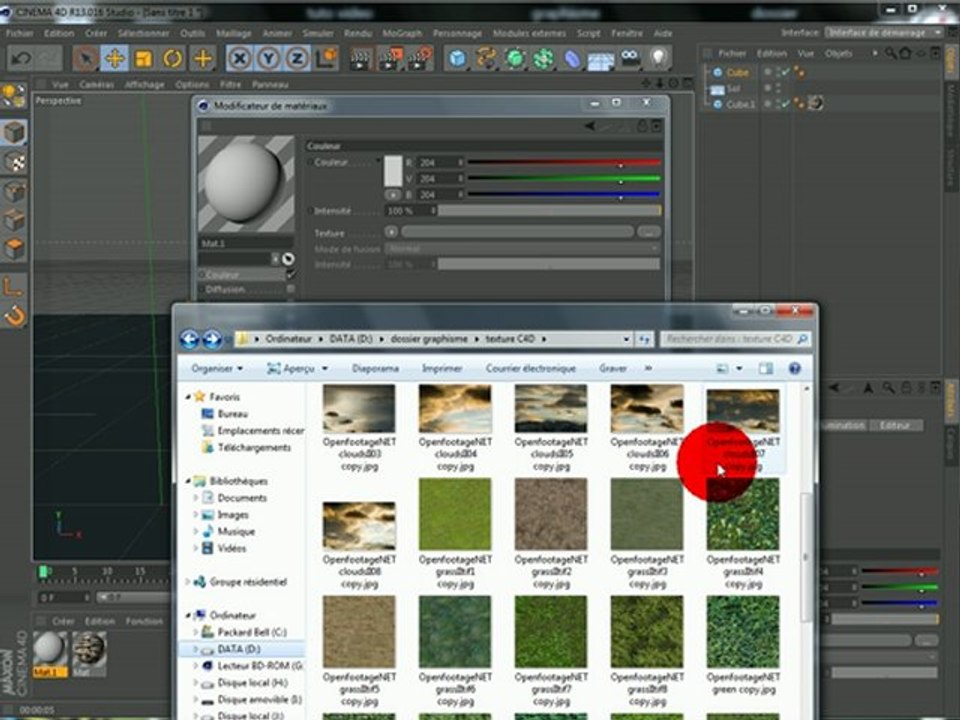
Task: Toggle the X axis lock
Action: (x=239, y=59)
